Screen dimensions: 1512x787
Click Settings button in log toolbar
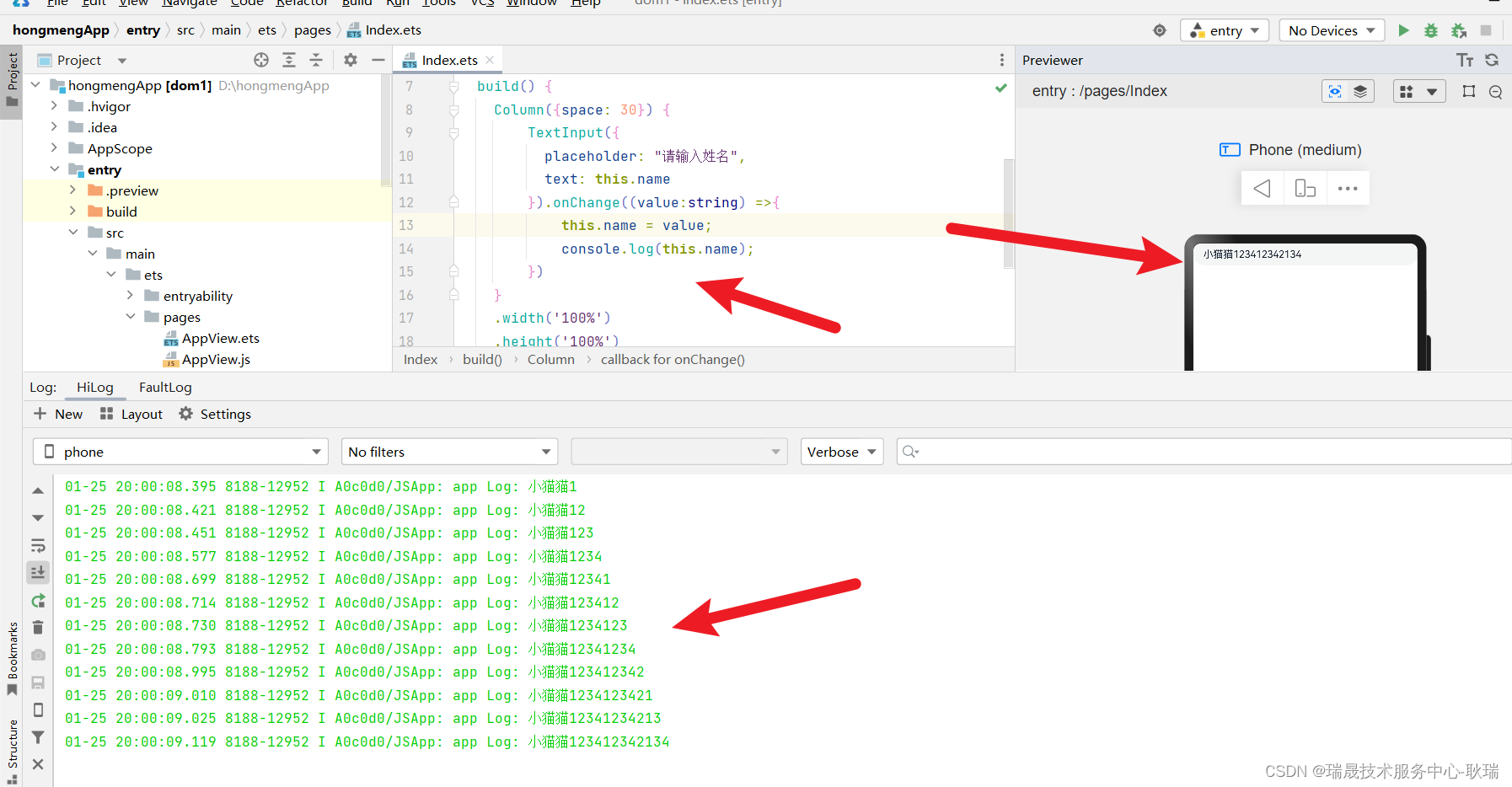215,414
